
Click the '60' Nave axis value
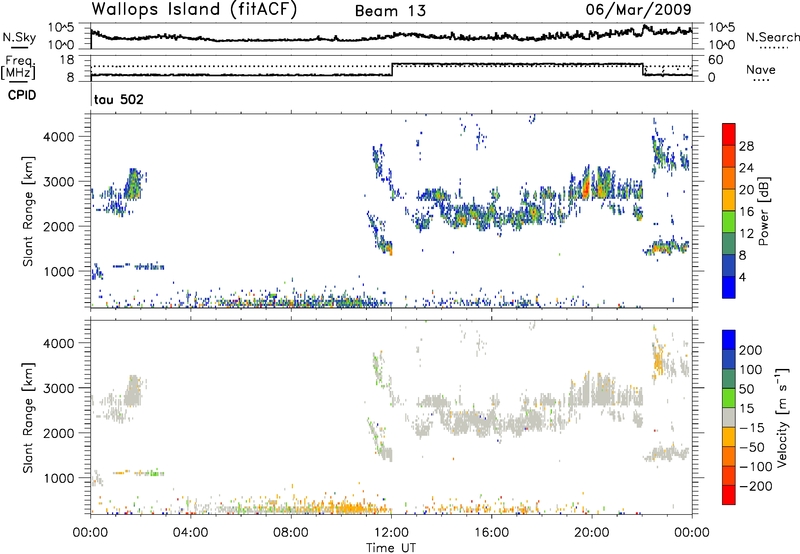[716, 60]
